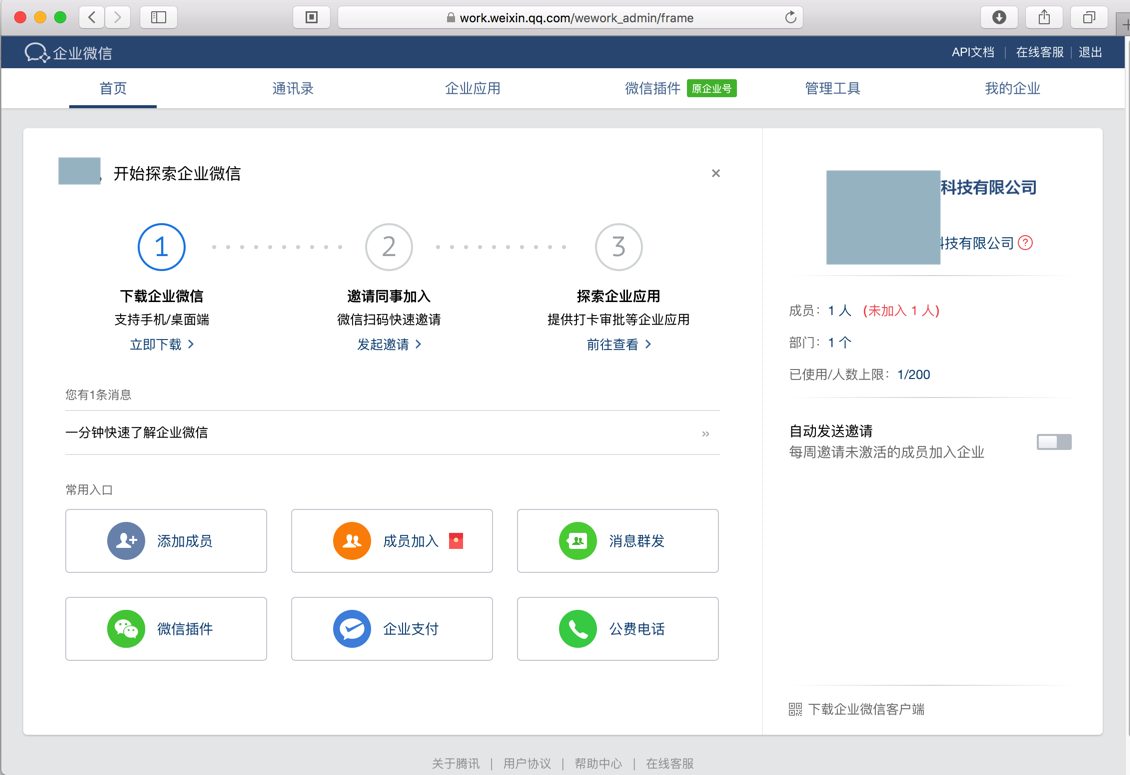
Task: Click the Safari share icon
Action: (1044, 17)
